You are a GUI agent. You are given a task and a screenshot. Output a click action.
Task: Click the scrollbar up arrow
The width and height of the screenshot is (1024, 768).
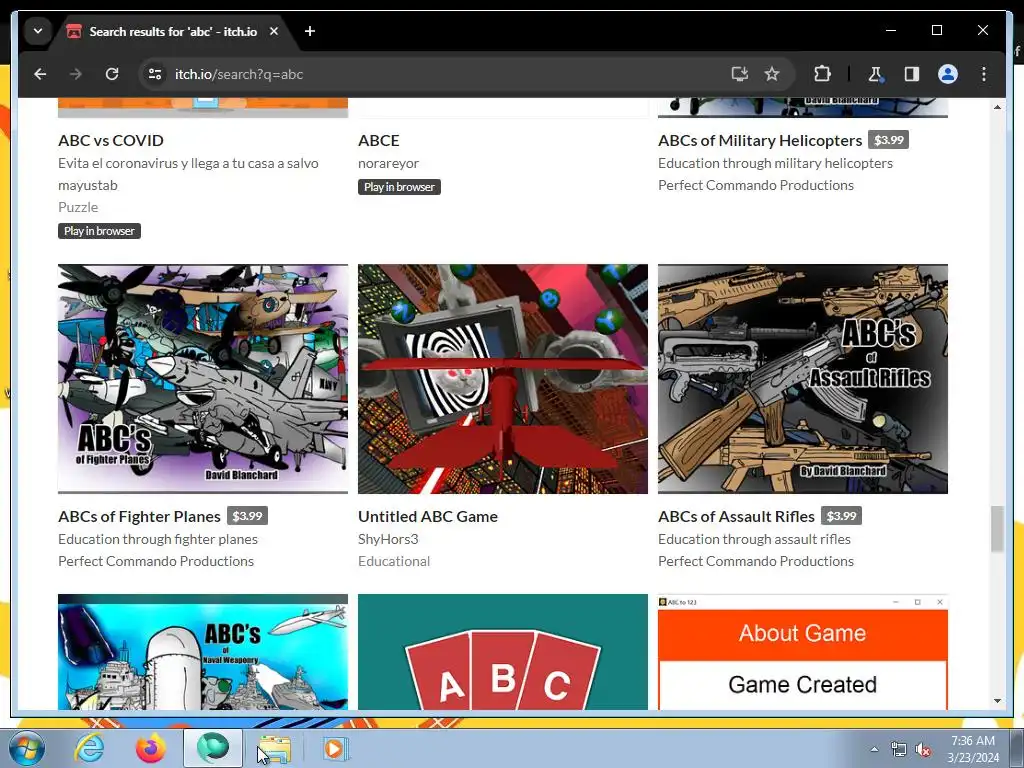pyautogui.click(x=997, y=106)
